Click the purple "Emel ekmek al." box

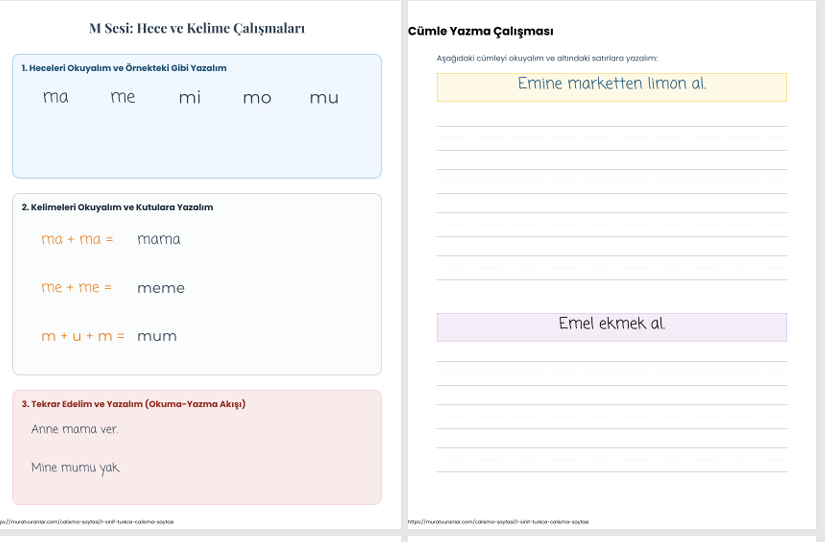click(611, 326)
